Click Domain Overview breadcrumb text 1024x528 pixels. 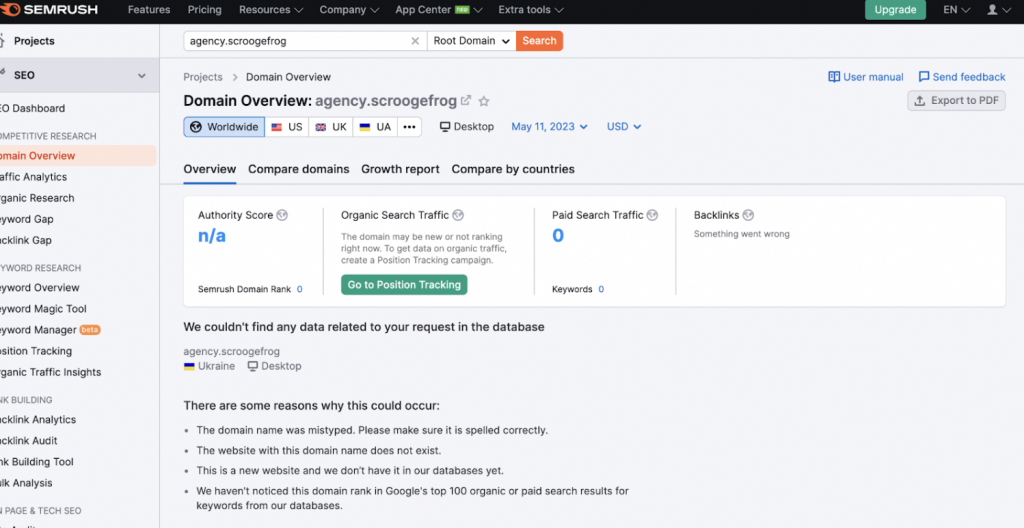click(288, 77)
